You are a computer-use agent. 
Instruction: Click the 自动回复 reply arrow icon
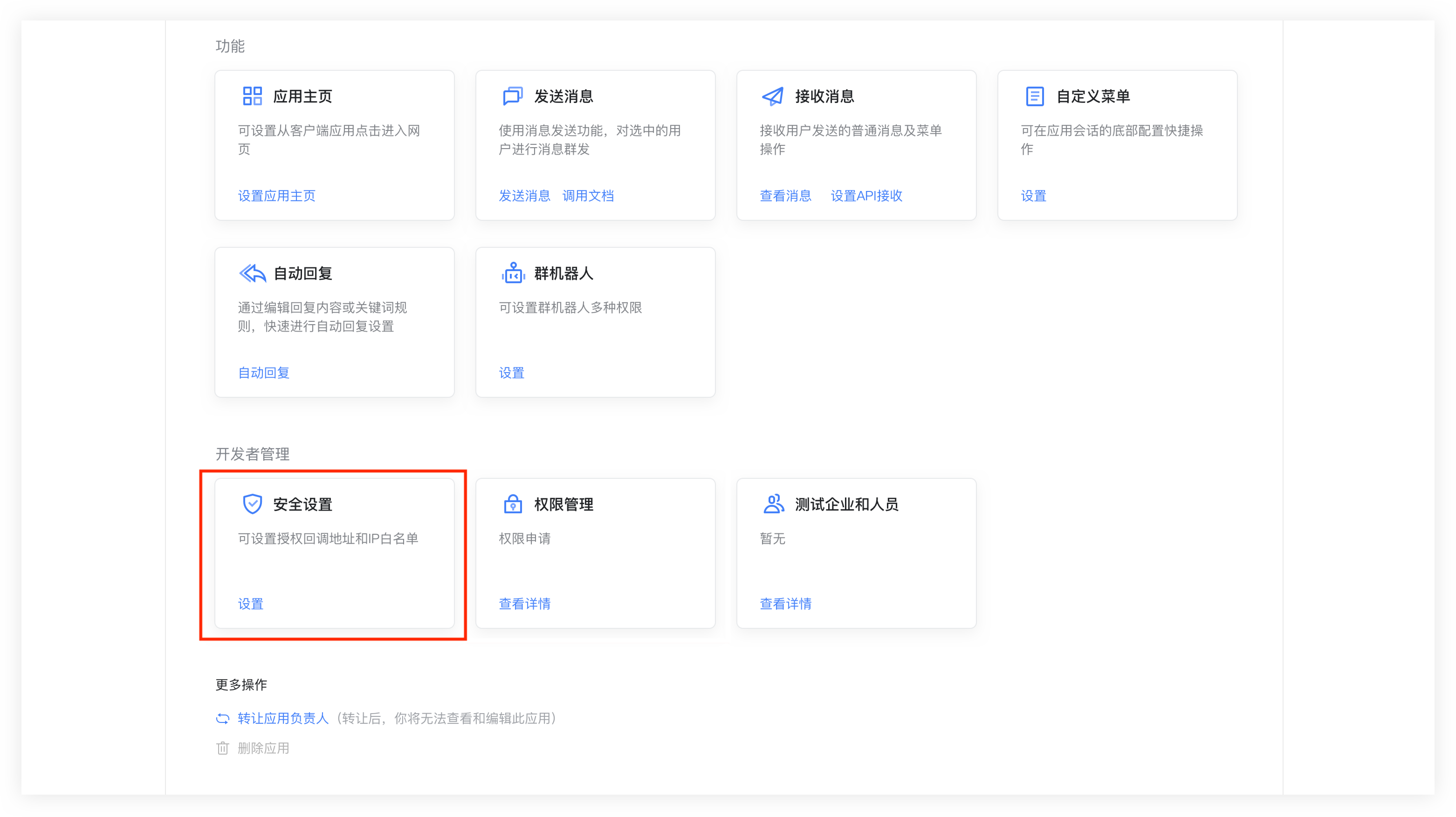252,273
